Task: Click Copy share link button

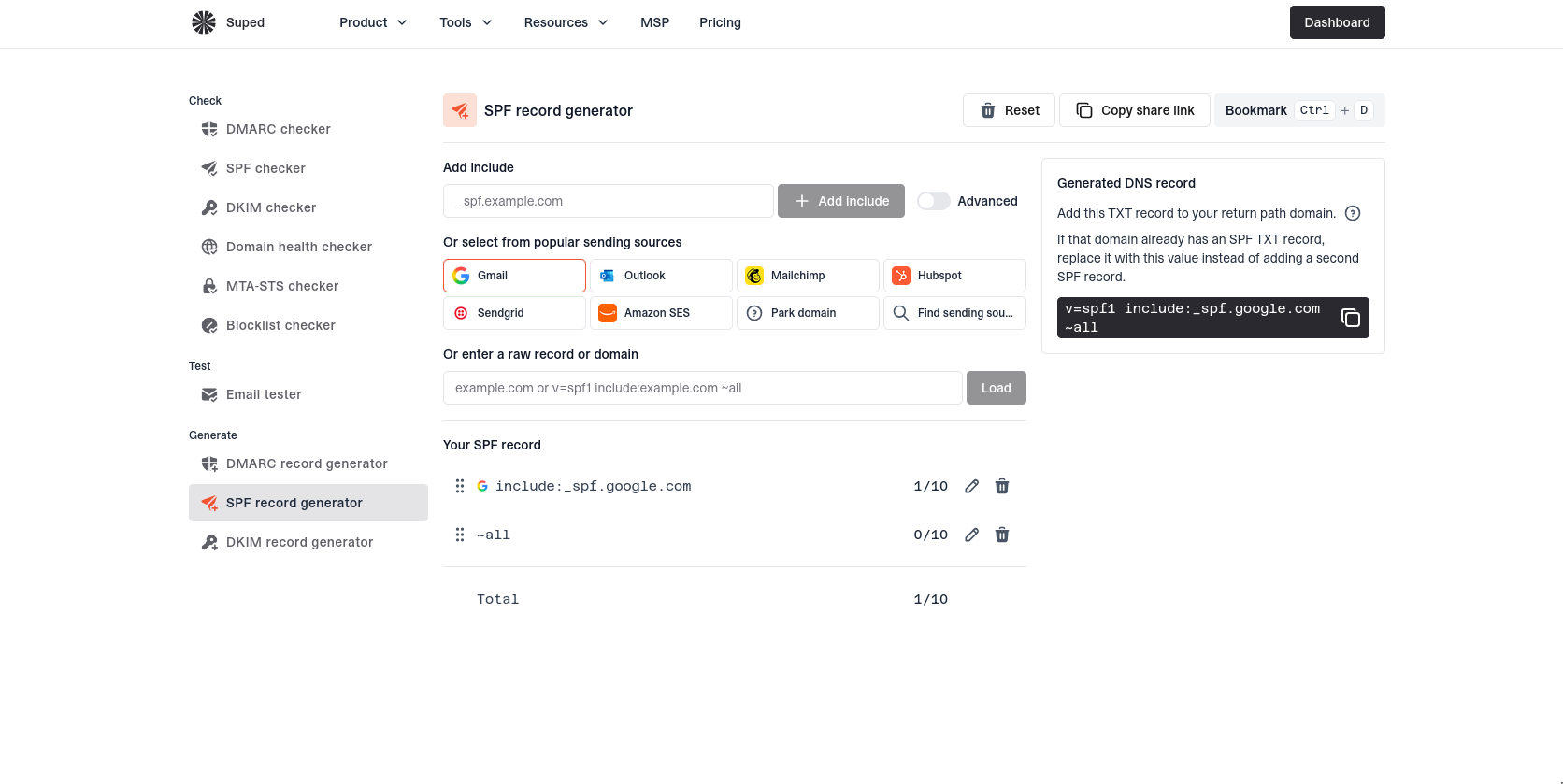Action: point(1135,110)
